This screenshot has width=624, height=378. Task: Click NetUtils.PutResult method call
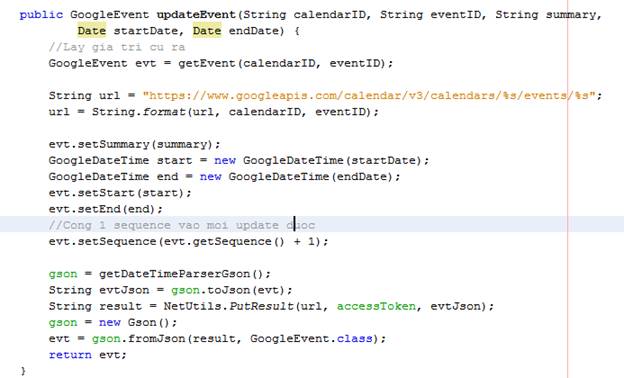pyautogui.click(x=228, y=306)
